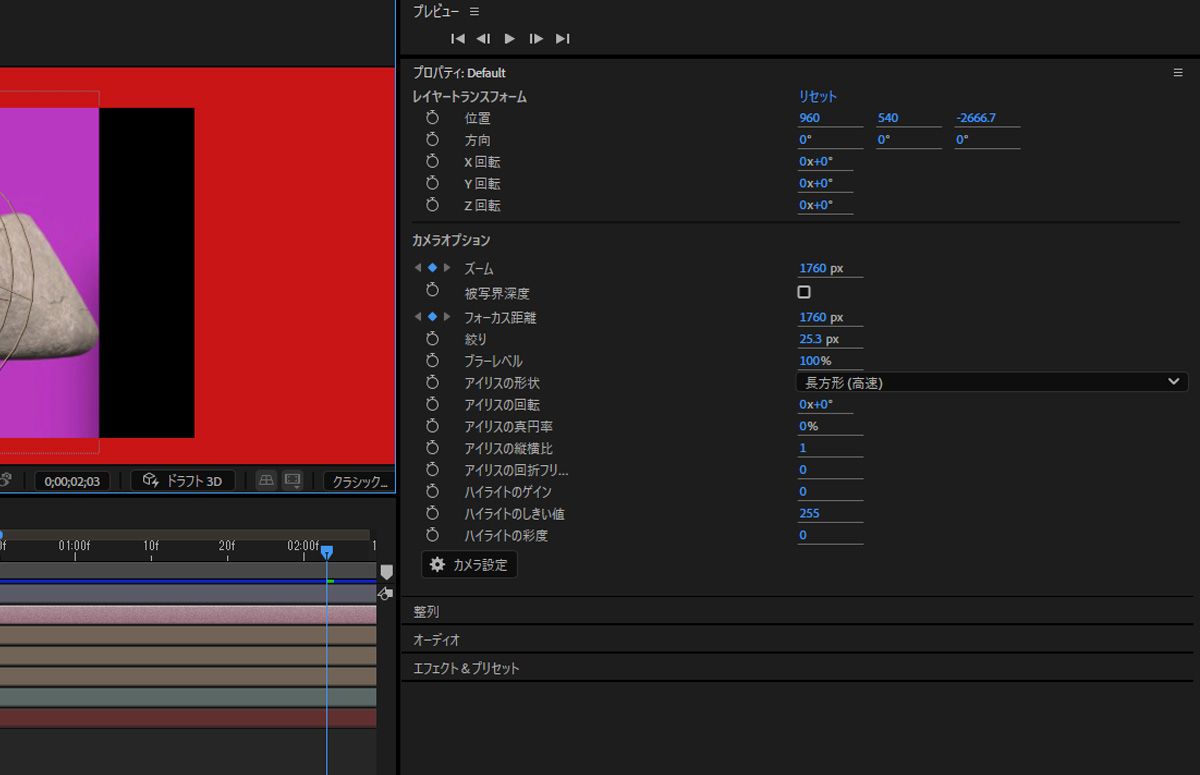This screenshot has height=775, width=1200.
Task: Toggle ズーム keyframe diamond
Action: tap(432, 268)
